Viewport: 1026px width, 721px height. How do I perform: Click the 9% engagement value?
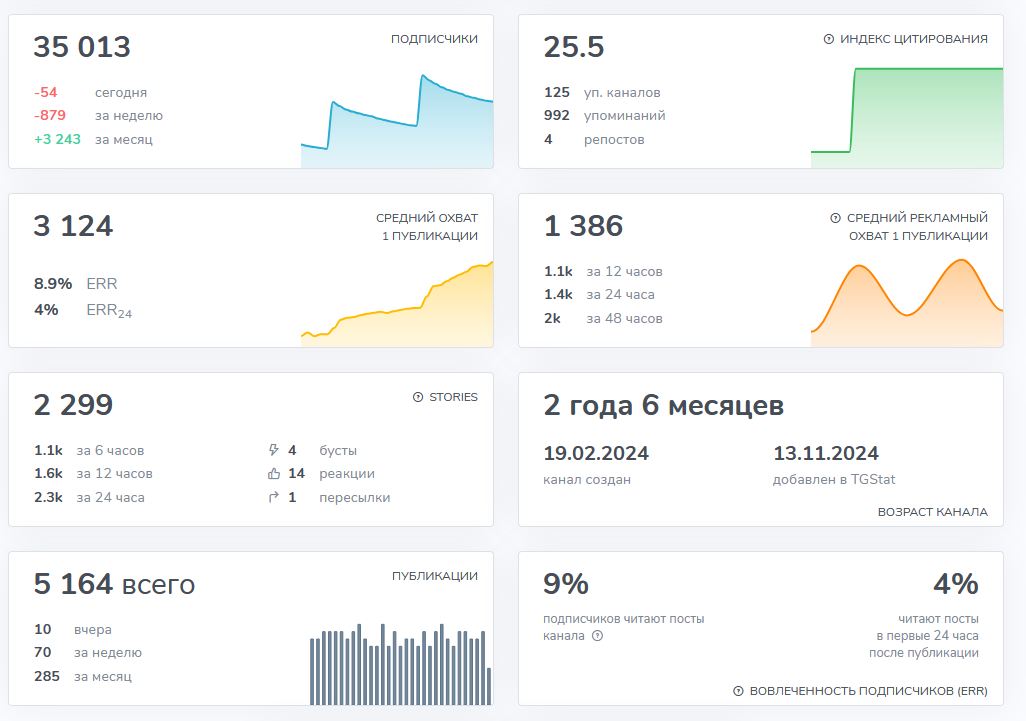coord(566,584)
